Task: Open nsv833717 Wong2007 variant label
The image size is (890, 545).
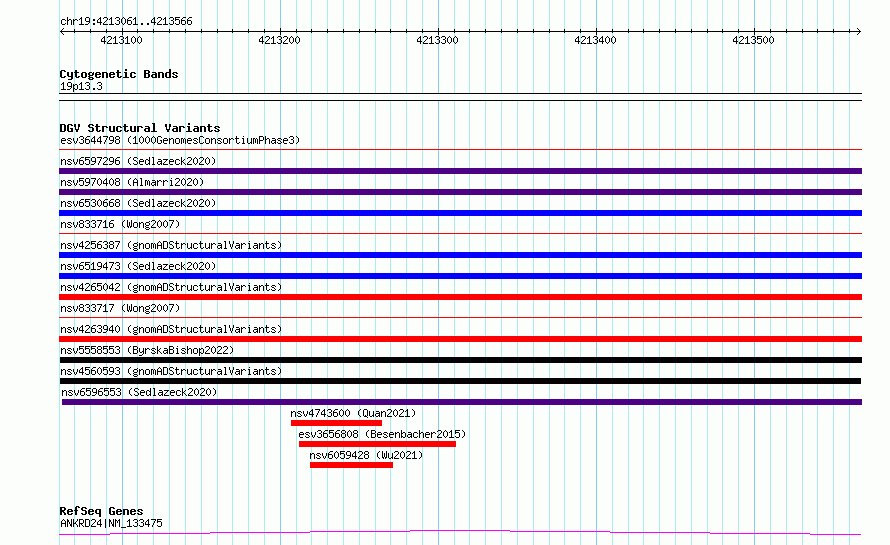Action: [x=120, y=308]
